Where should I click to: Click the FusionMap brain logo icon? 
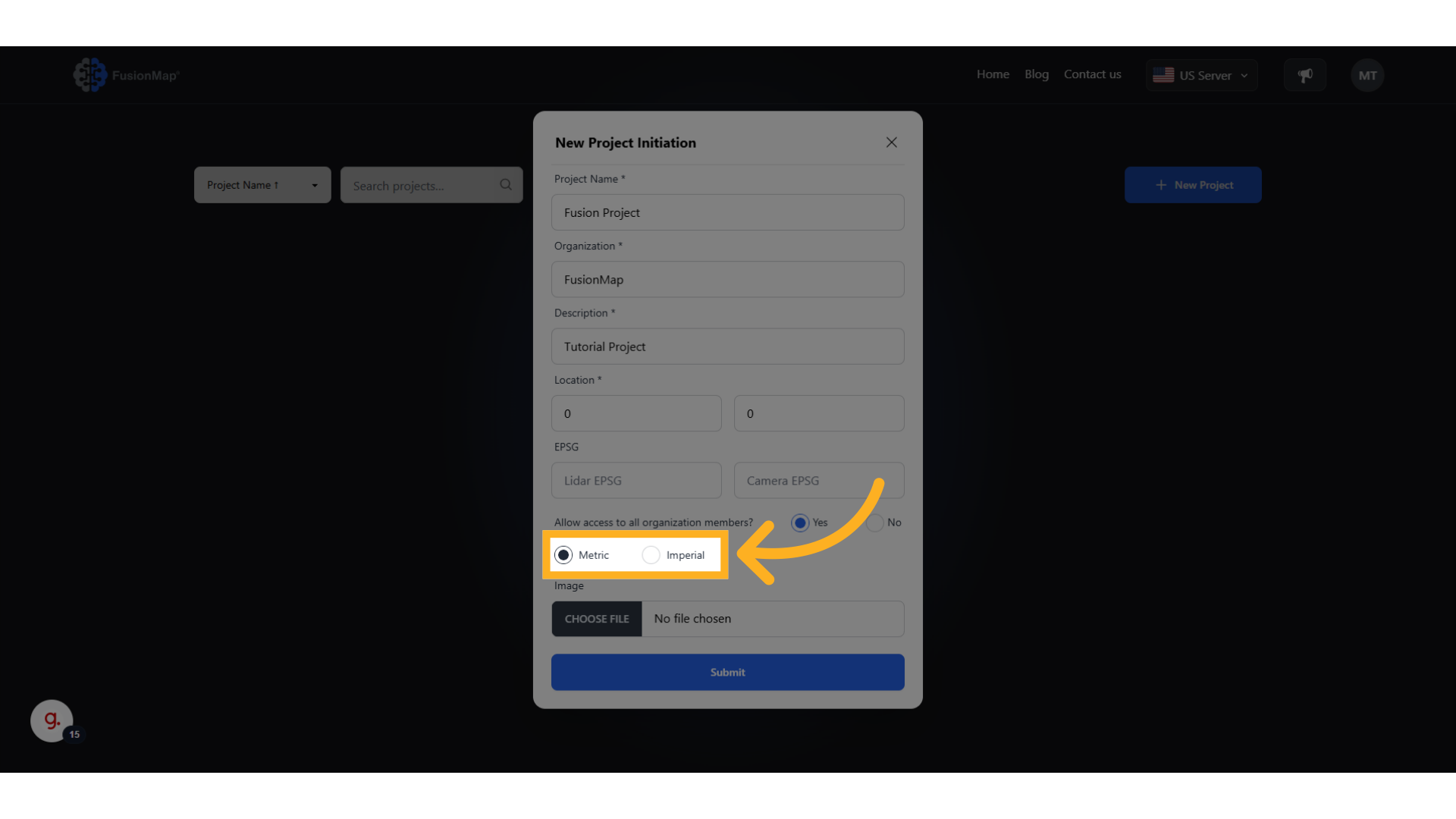89,75
